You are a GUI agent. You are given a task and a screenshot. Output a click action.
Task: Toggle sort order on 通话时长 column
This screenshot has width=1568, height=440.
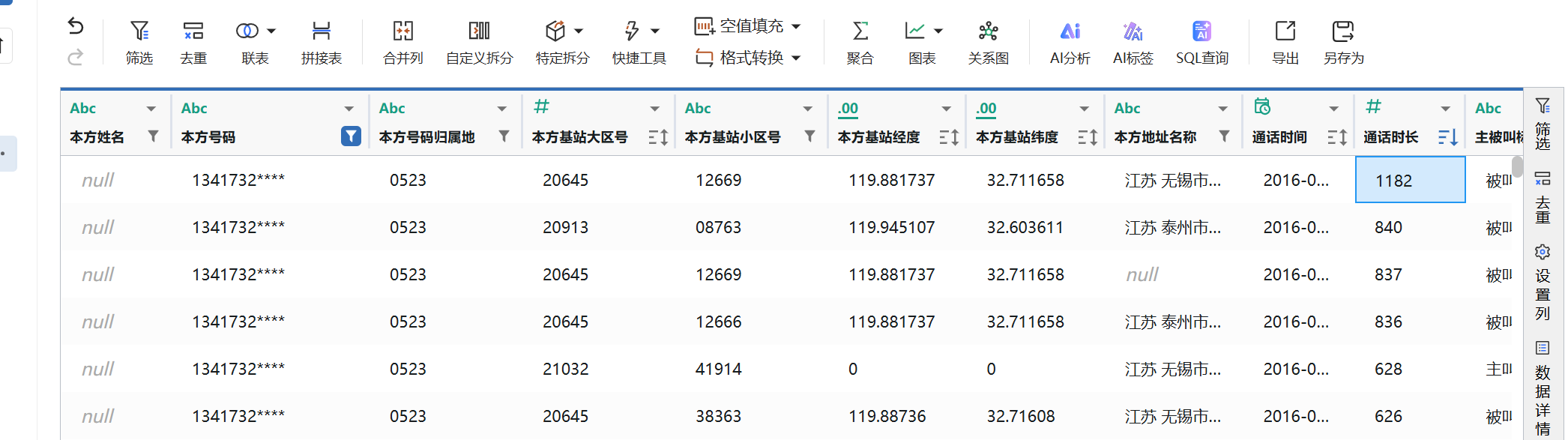tap(1447, 137)
